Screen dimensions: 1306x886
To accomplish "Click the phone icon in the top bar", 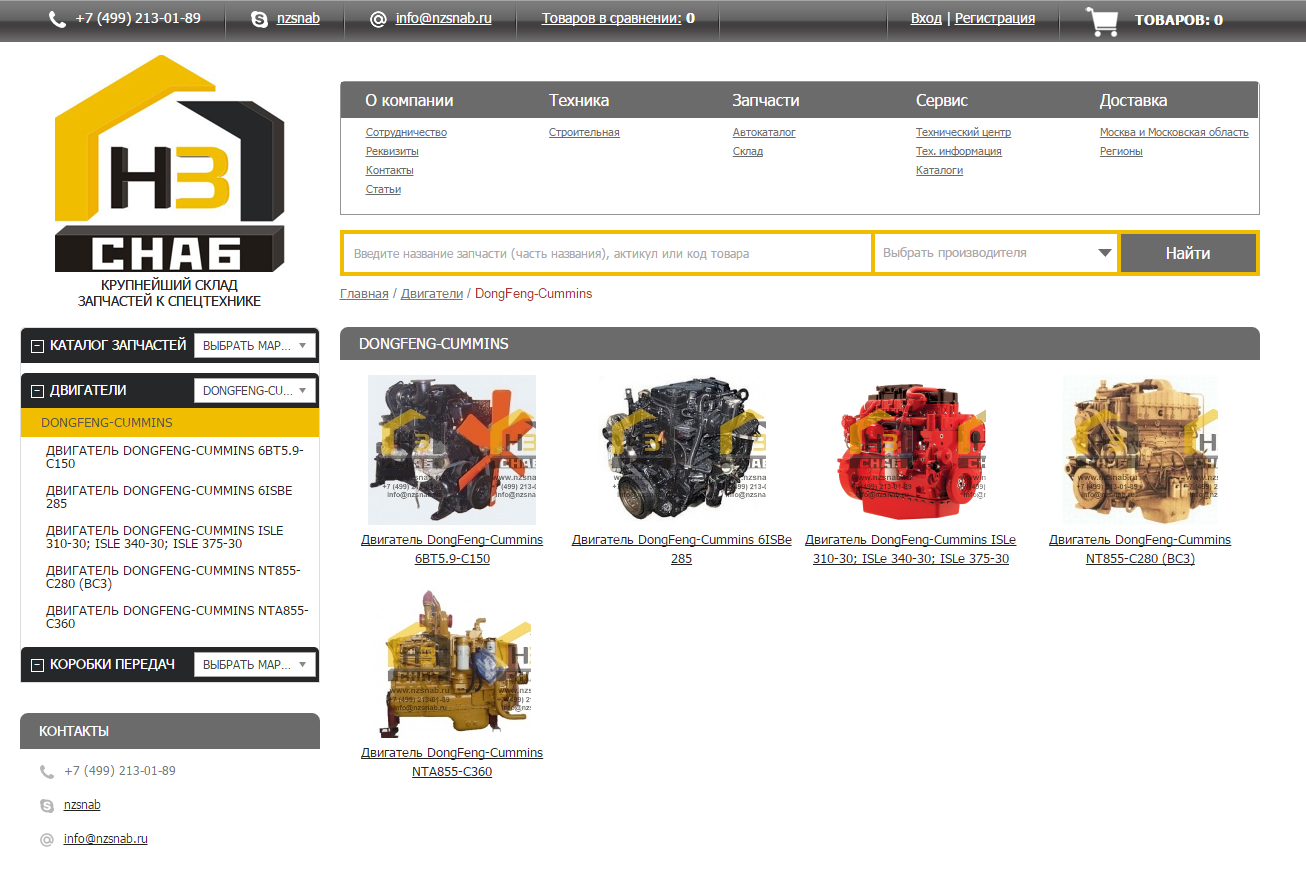I will [57, 19].
